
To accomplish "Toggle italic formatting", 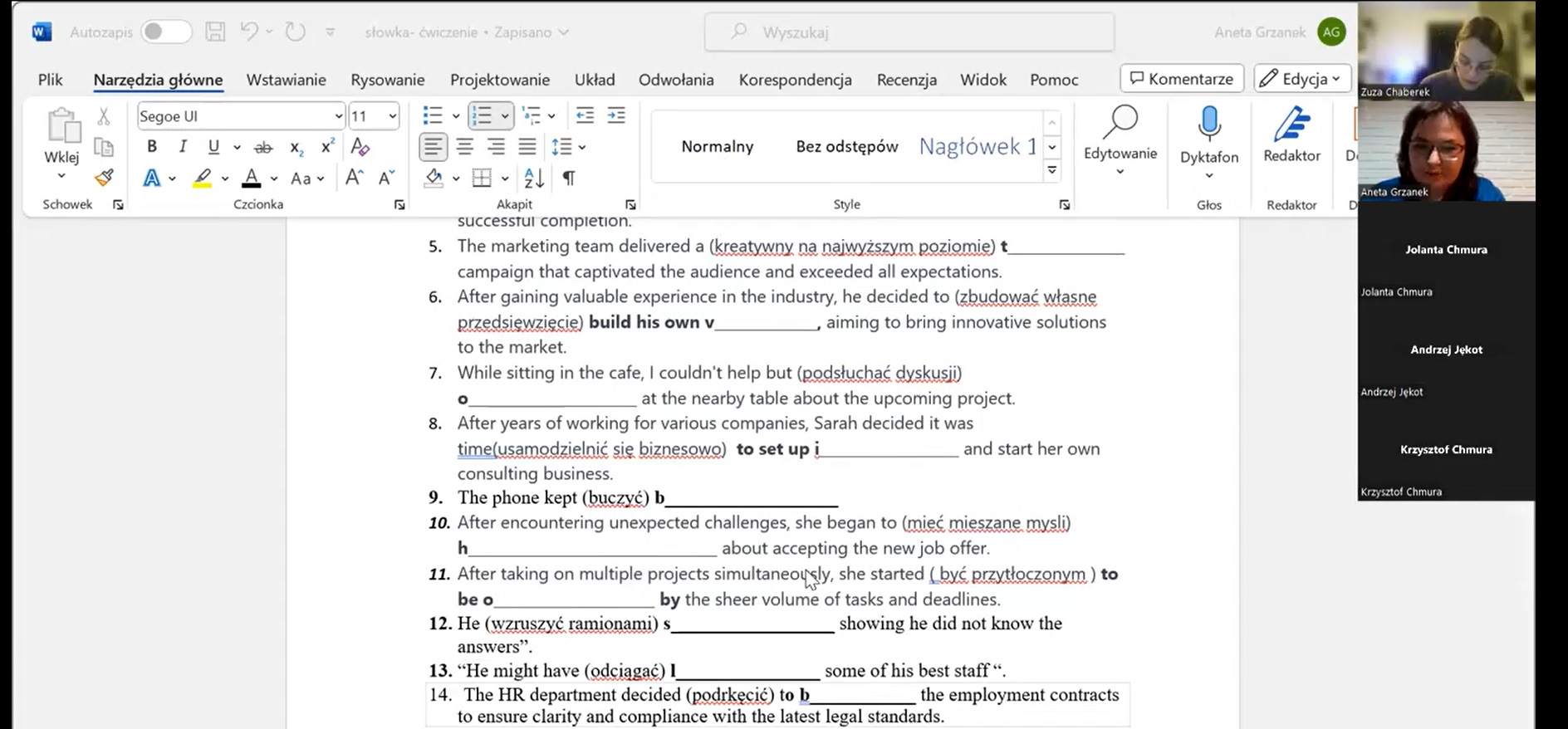I will (183, 147).
